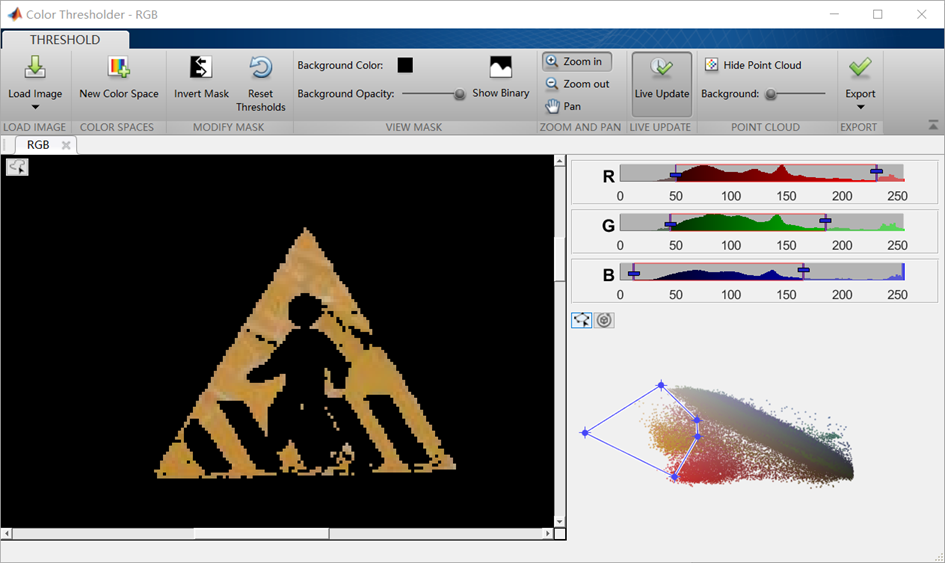Click the masked road sign image
Viewport: 945px width, 563px height.
tap(305, 353)
